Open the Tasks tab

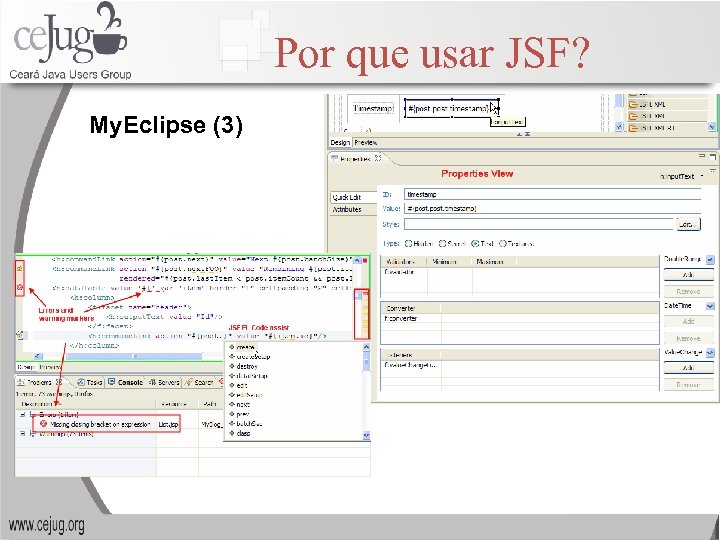tap(90, 382)
